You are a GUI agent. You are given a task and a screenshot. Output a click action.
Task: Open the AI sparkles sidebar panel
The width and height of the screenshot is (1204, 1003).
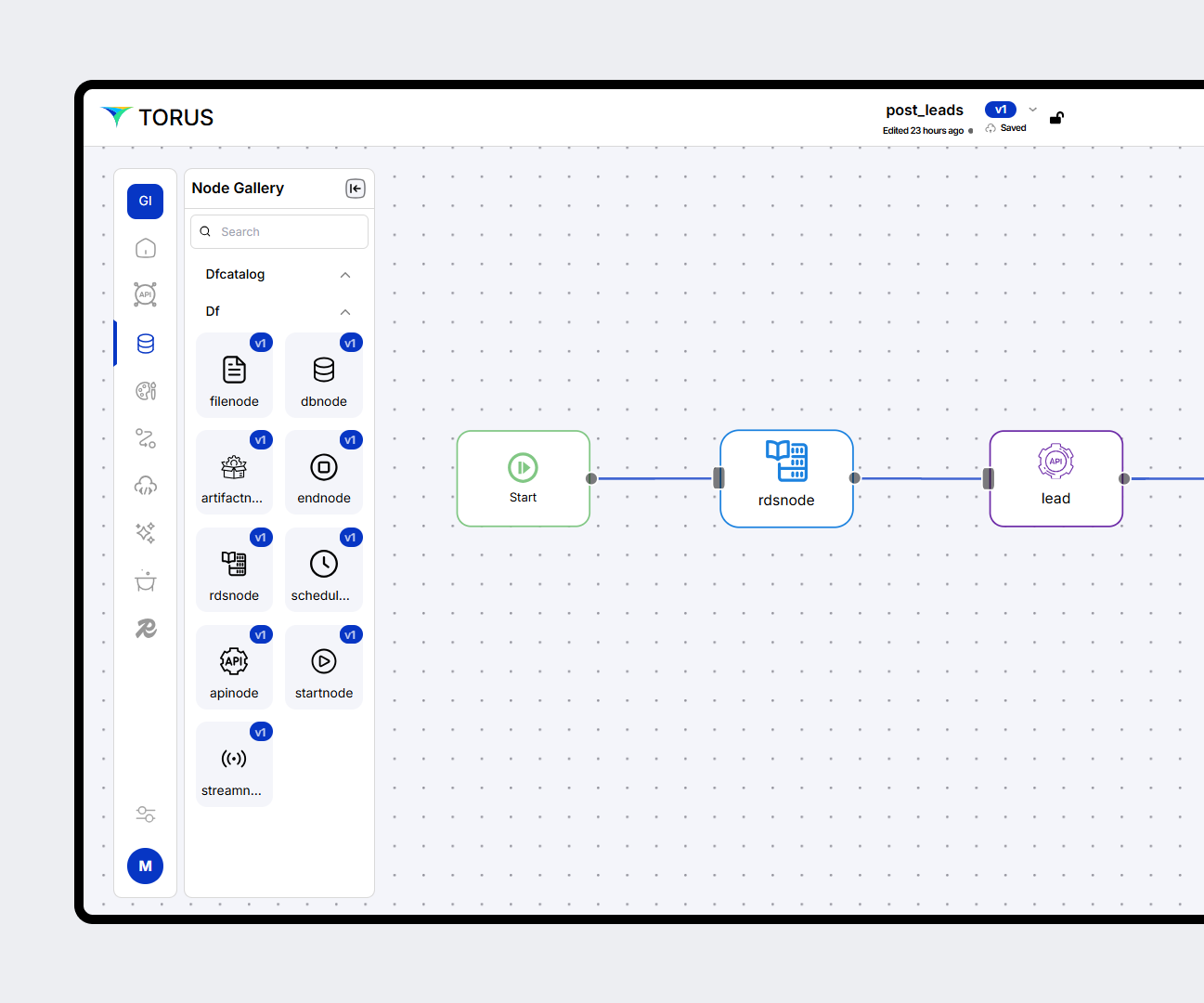145,533
